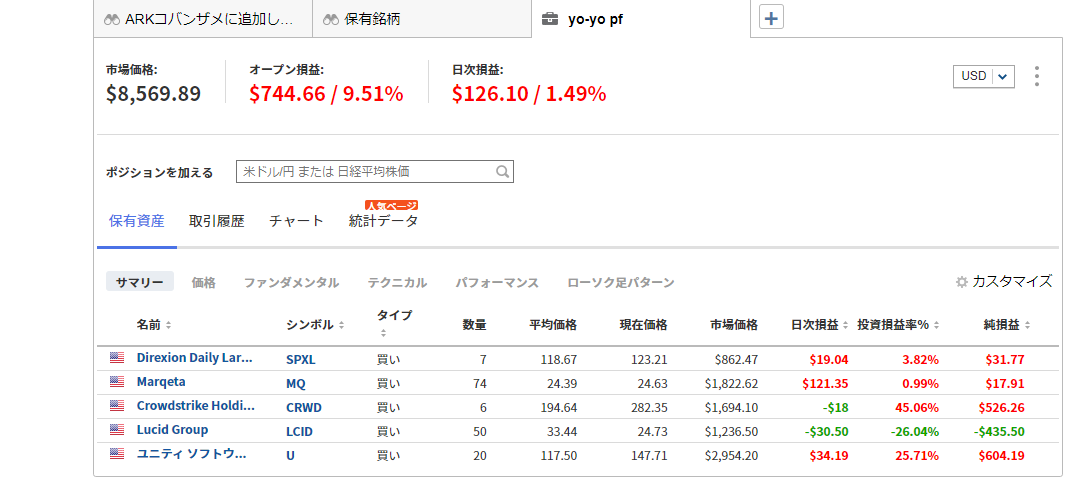Click the US flag on the Crowdstrike row

tap(117, 405)
